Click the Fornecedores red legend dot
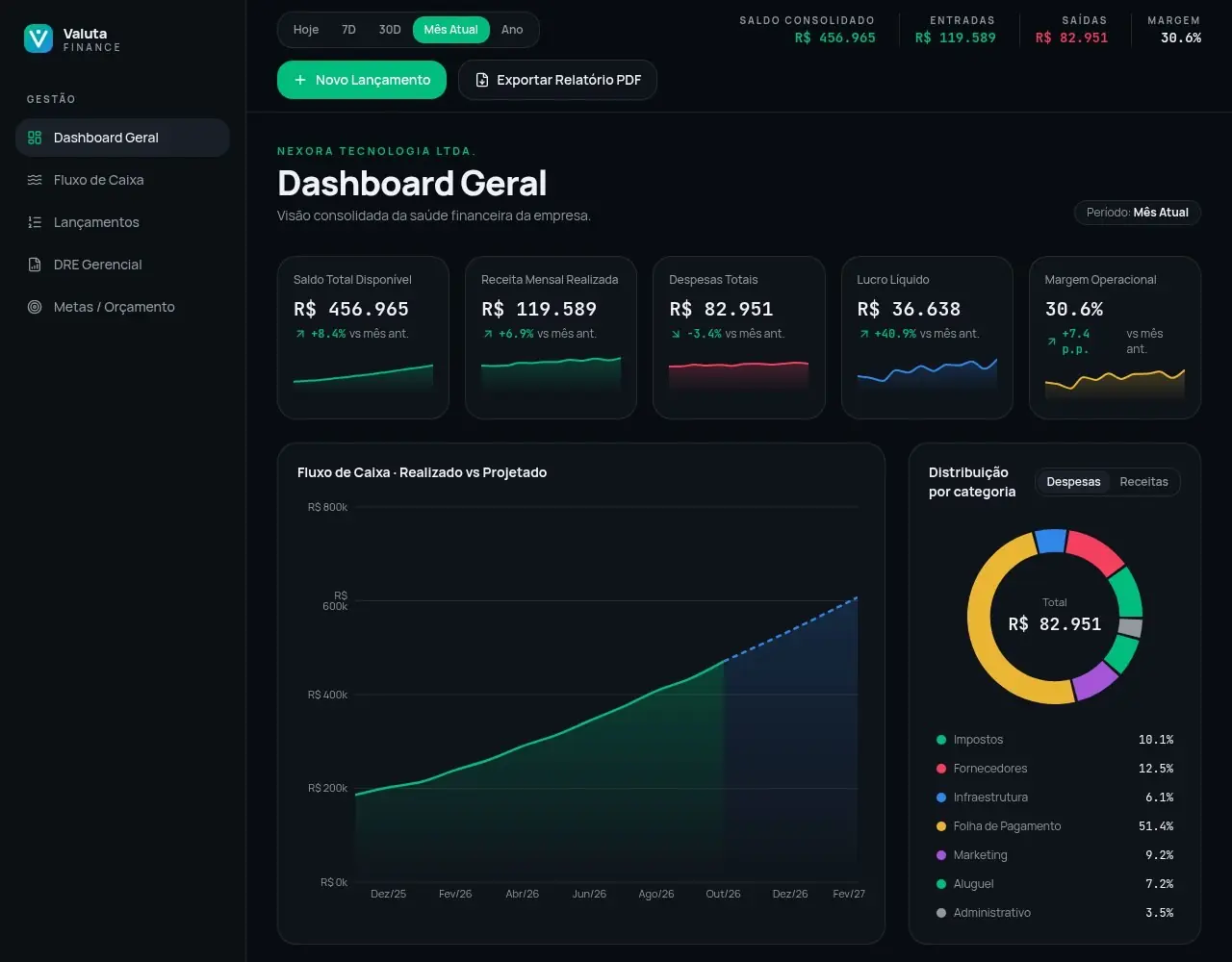The image size is (1232, 962). pyautogui.click(x=941, y=769)
